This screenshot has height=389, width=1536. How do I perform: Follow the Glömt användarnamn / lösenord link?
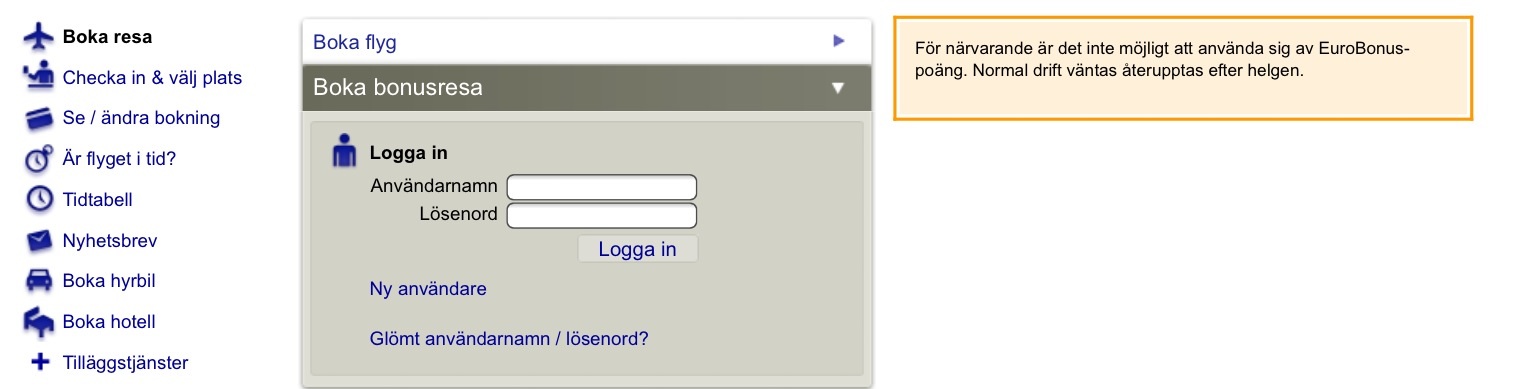click(509, 338)
